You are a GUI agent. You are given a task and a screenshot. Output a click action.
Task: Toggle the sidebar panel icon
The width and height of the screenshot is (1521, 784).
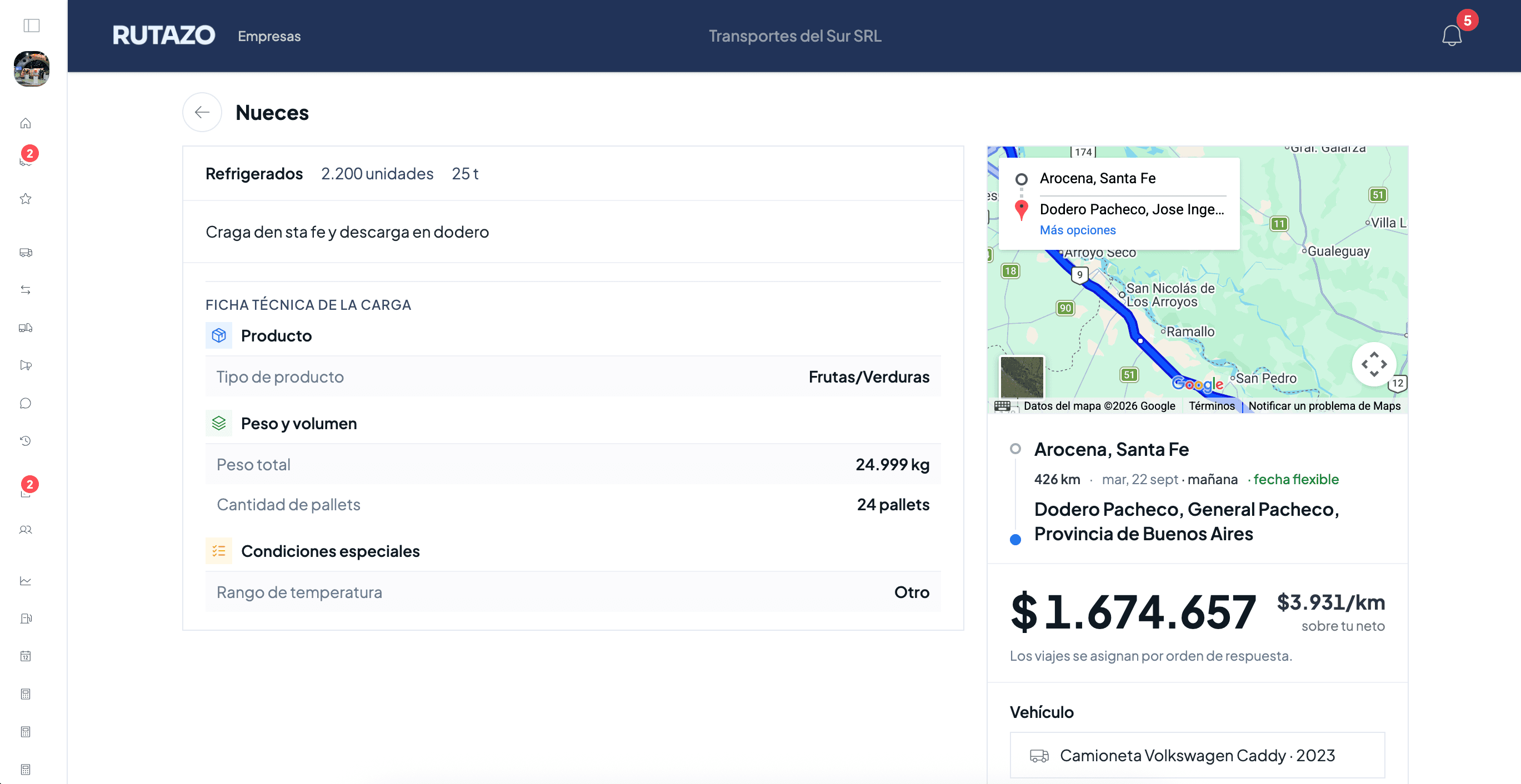[x=31, y=26]
